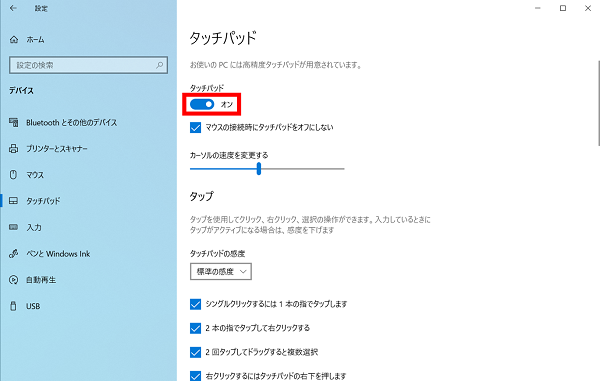600x381 pixels.
Task: Uncheck right-click by pressing lower-right corner
Action: click(x=196, y=376)
